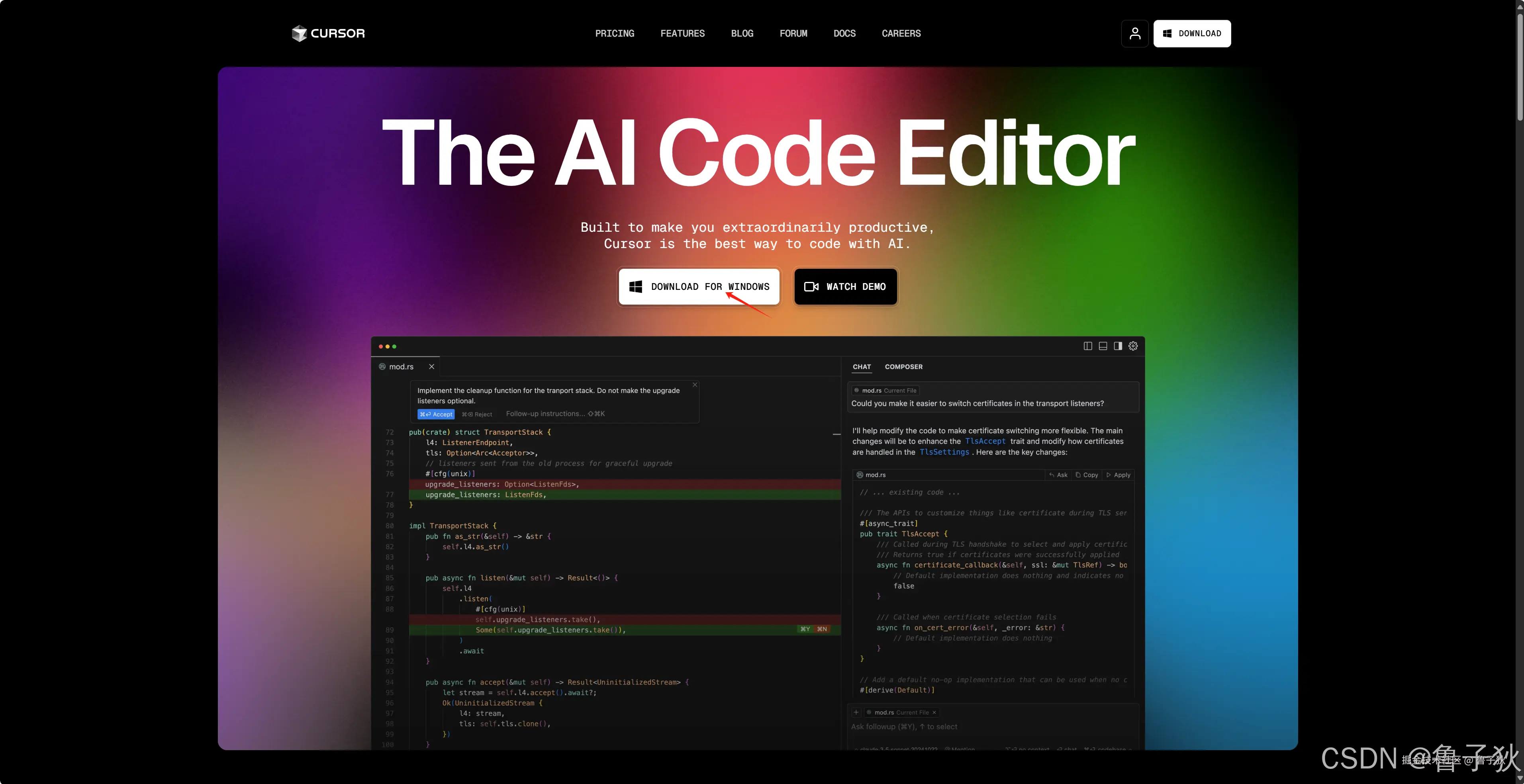The image size is (1524, 784).
Task: Click Apply on the mod.rs code block
Action: click(1118, 475)
